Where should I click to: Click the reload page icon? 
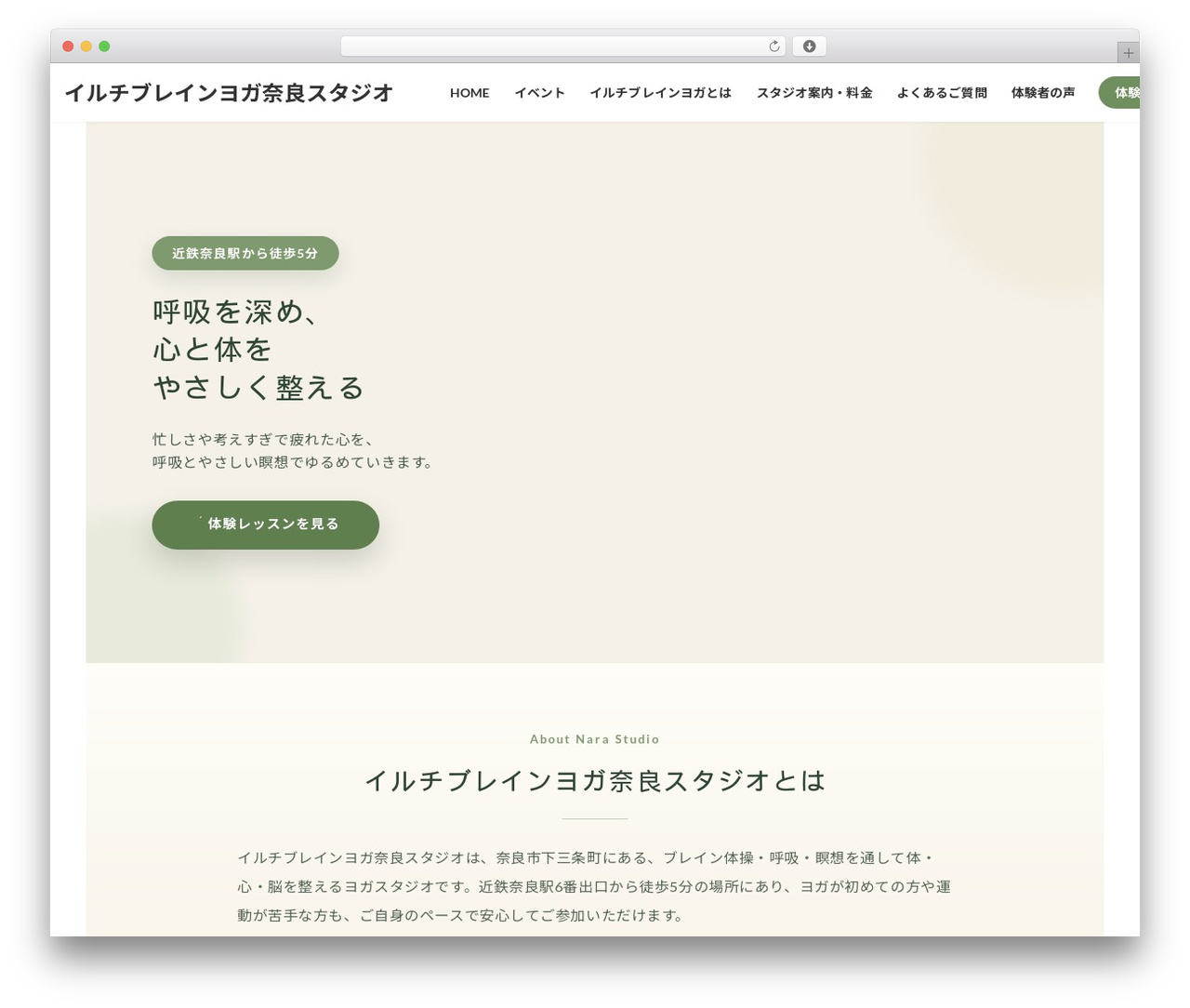pyautogui.click(x=773, y=46)
